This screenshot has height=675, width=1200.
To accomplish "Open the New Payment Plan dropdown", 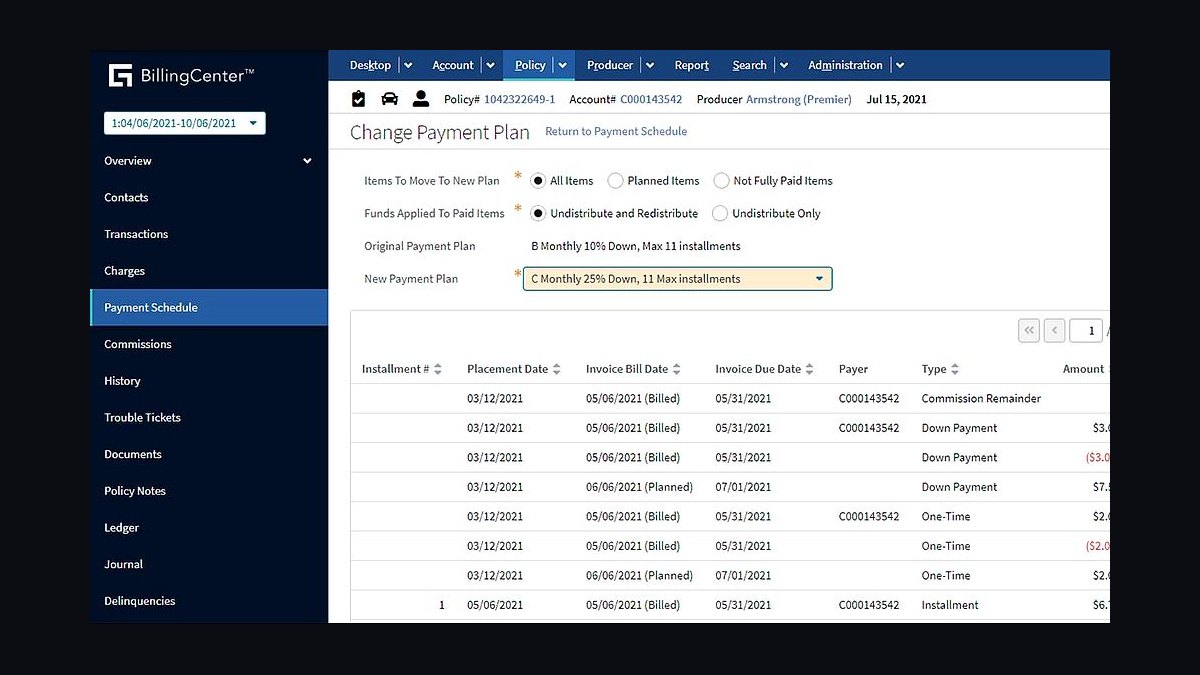I will [677, 279].
